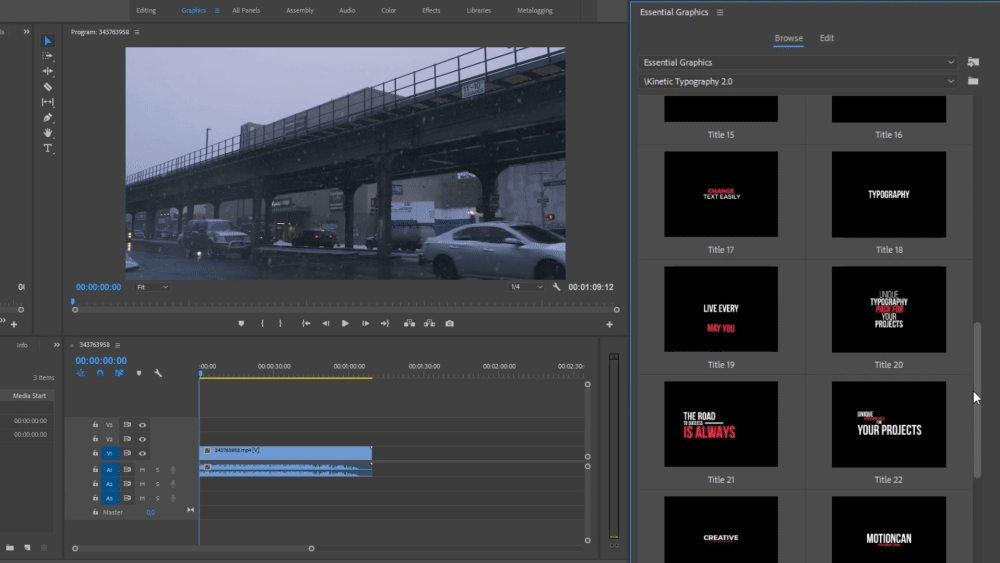Select the Ripple Edit tool
The height and width of the screenshot is (563, 1000).
click(x=48, y=71)
